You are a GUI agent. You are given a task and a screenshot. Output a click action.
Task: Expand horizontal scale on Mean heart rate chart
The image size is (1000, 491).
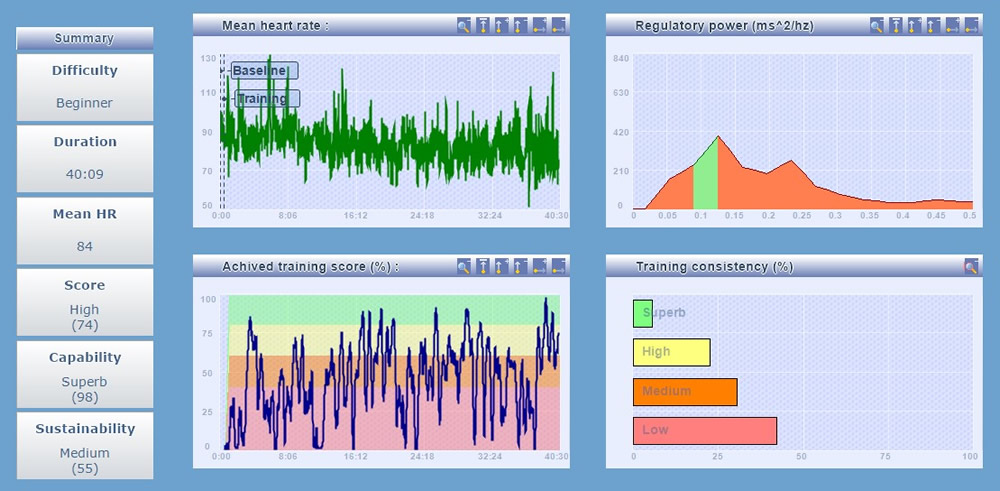(539, 25)
